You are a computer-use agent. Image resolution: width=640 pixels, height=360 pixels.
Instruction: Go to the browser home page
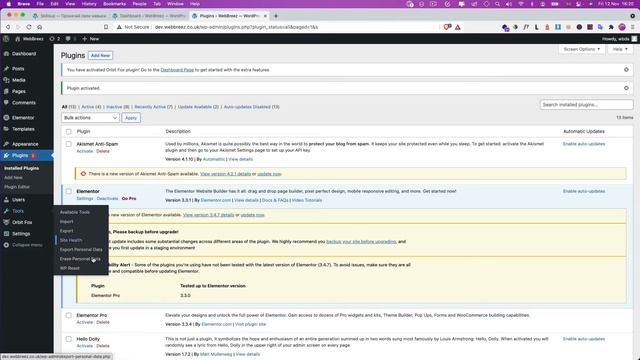40,27
